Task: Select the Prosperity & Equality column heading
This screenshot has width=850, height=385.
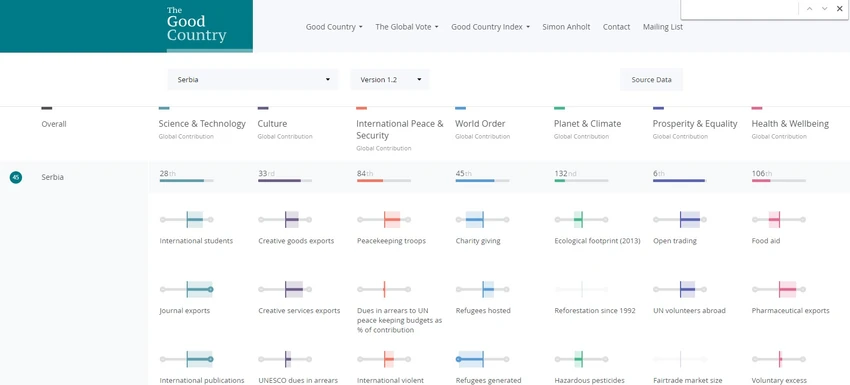Action: pos(694,124)
